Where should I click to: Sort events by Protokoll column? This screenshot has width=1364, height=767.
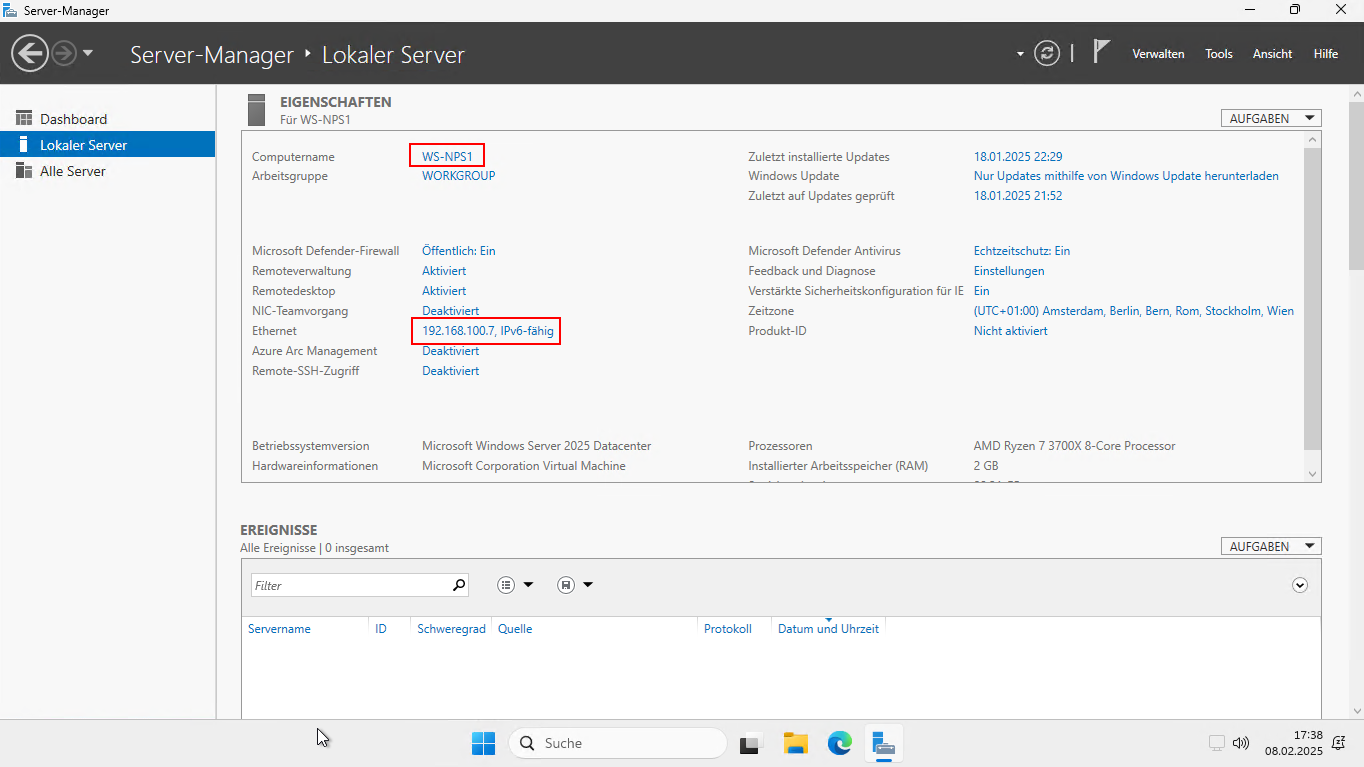click(x=727, y=629)
